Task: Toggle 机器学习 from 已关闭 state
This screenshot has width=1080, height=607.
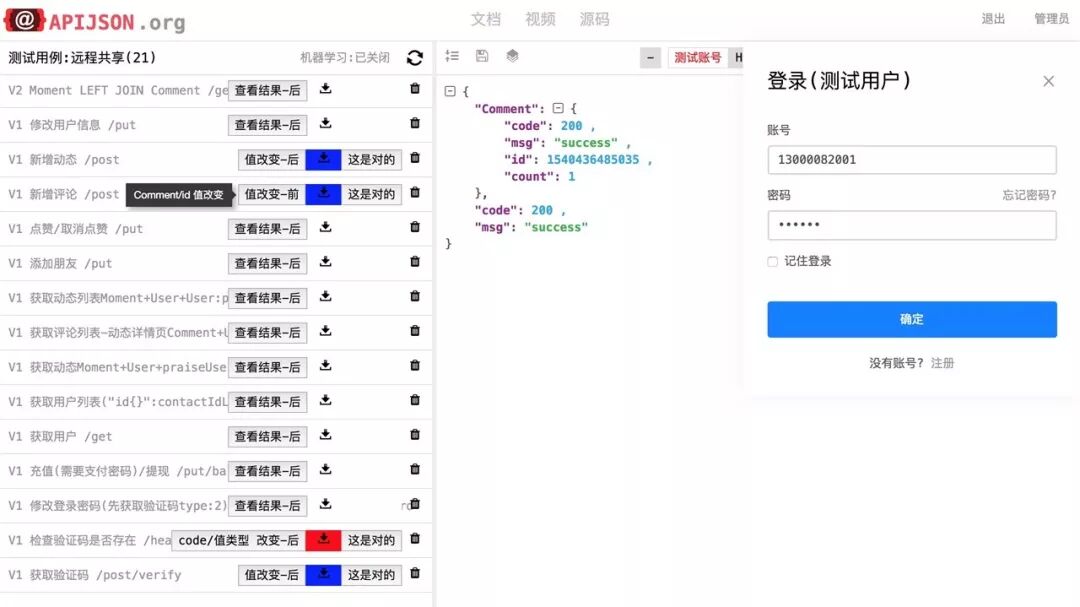Action: (x=347, y=58)
